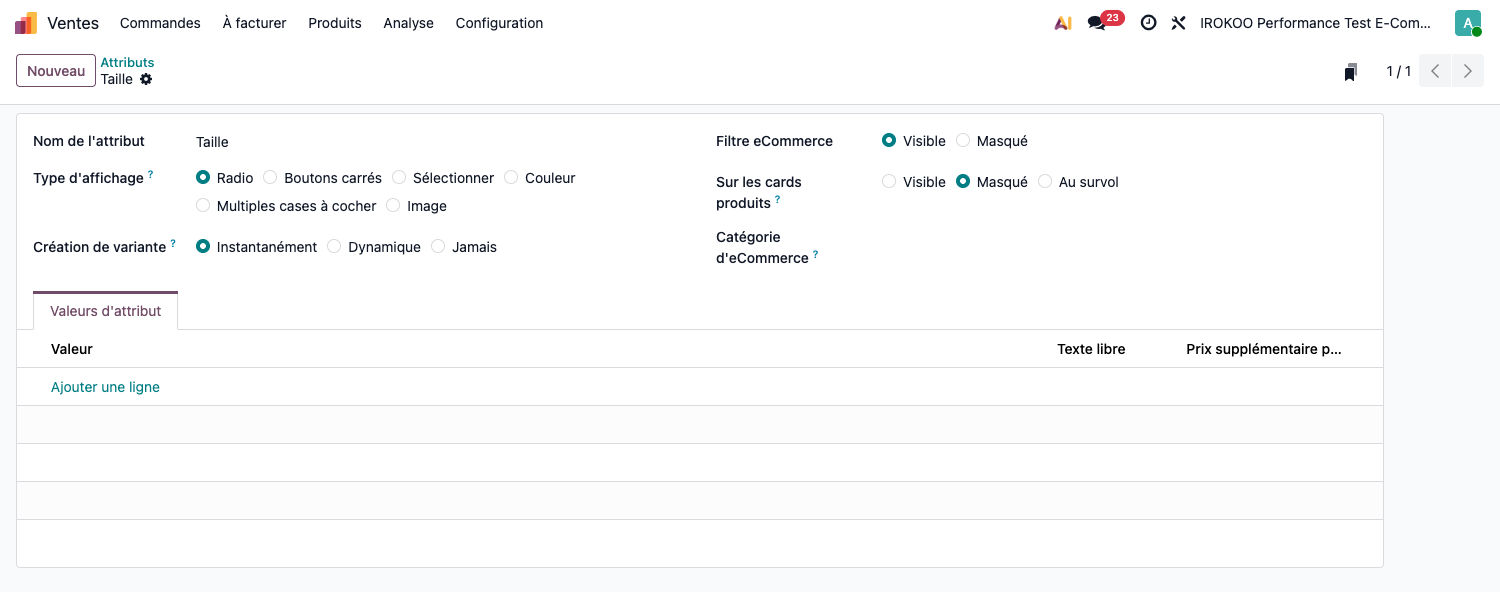The width and height of the screenshot is (1500, 592).
Task: Open the AI assistant icon
Action: coord(1063,23)
